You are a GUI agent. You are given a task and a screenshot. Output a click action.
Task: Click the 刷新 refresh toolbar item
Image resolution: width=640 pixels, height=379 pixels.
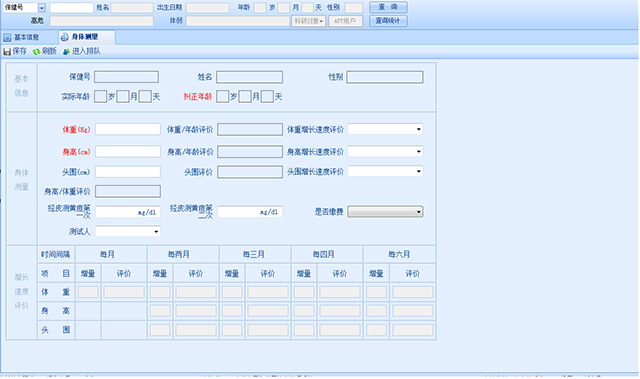44,51
